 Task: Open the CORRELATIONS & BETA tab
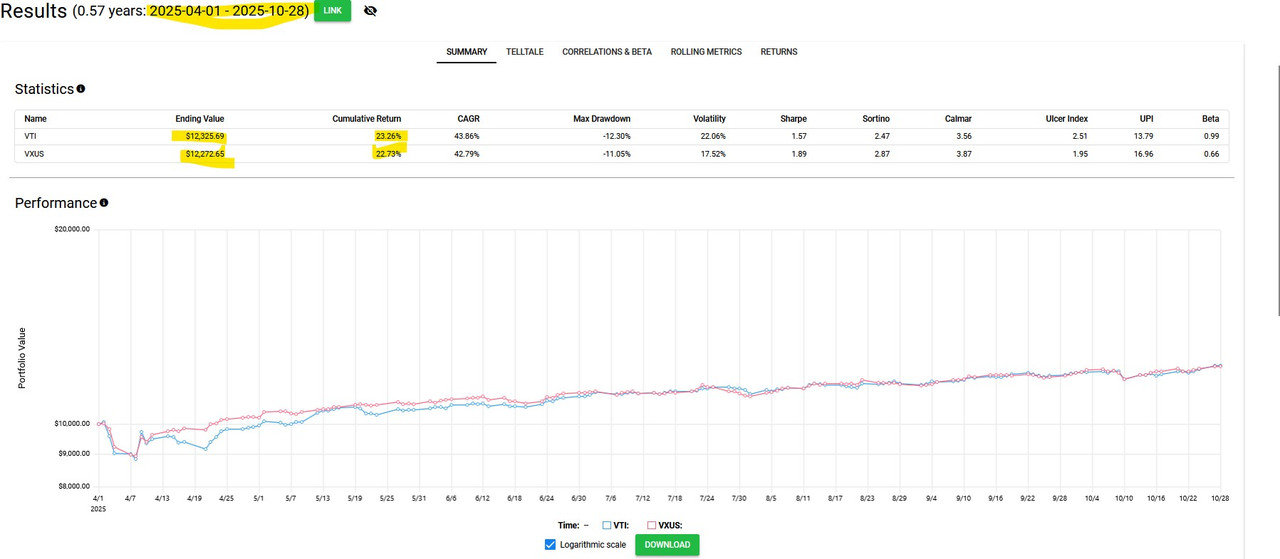point(607,52)
